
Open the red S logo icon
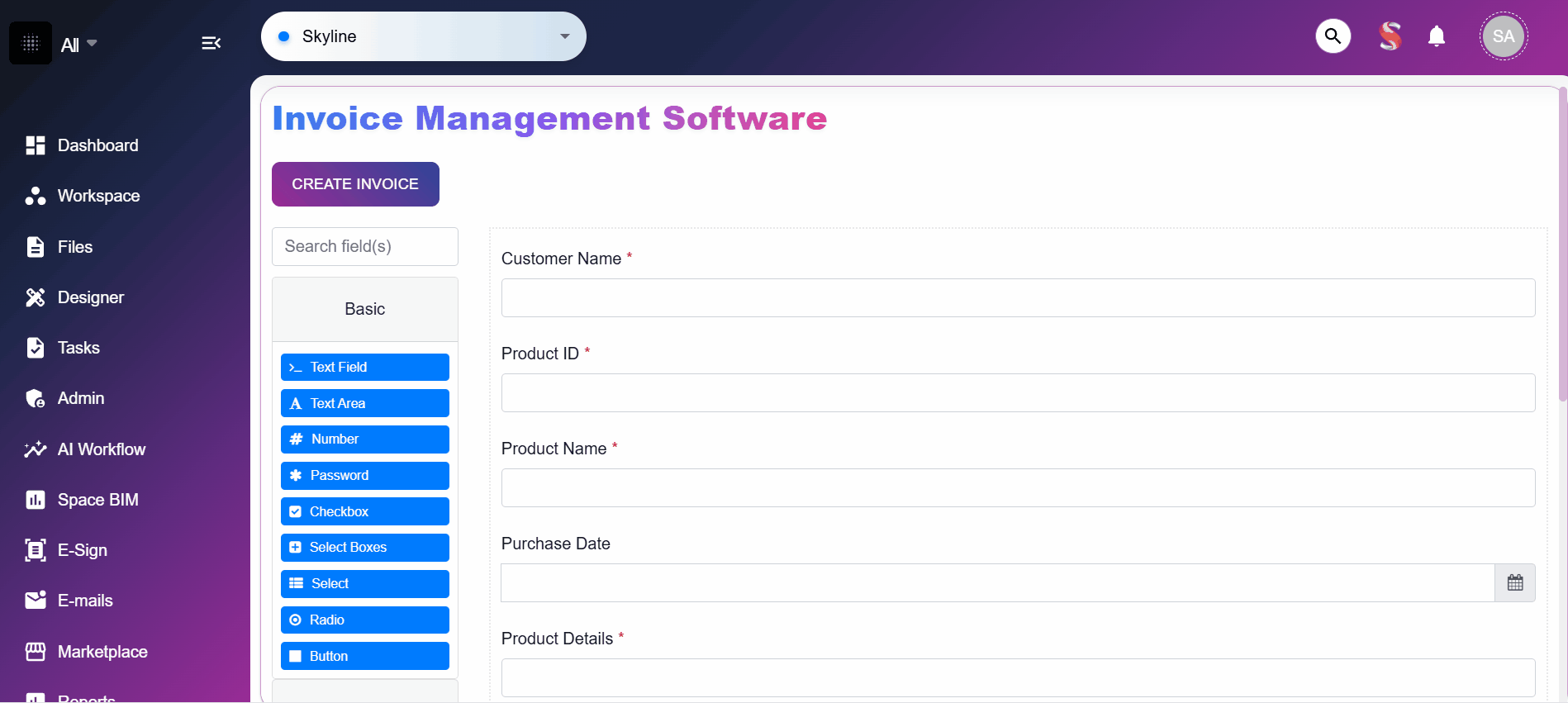[1390, 36]
